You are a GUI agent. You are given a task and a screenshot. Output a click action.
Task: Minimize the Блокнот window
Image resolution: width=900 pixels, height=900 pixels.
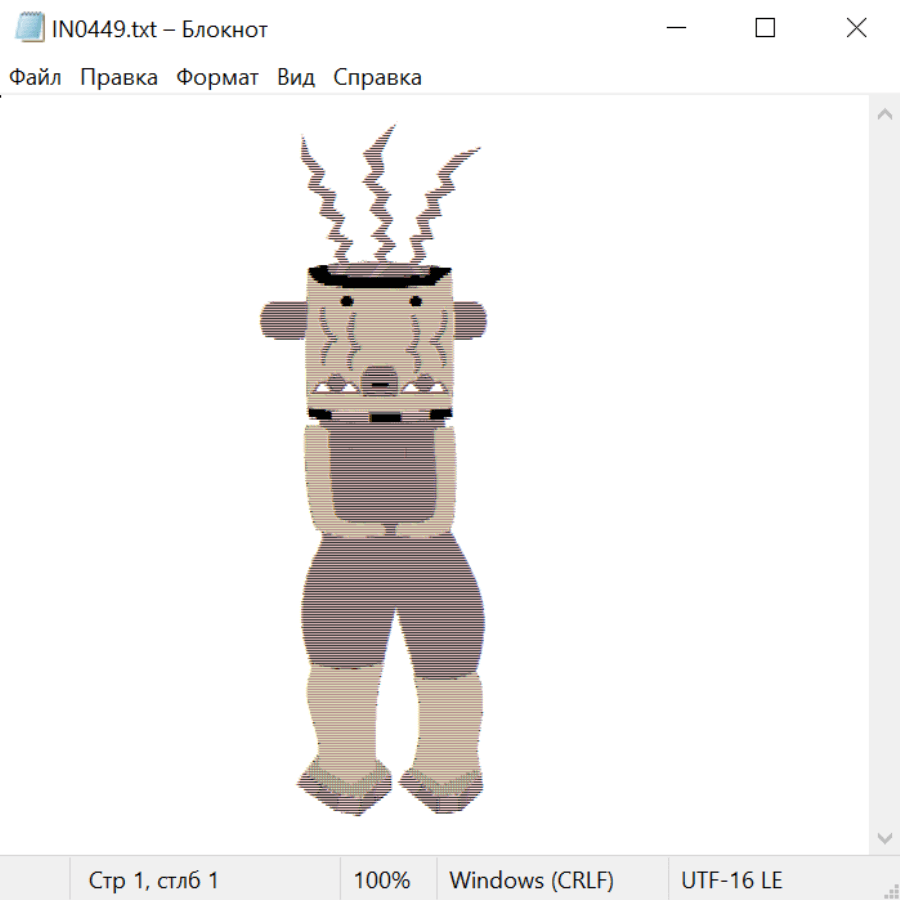click(675, 29)
